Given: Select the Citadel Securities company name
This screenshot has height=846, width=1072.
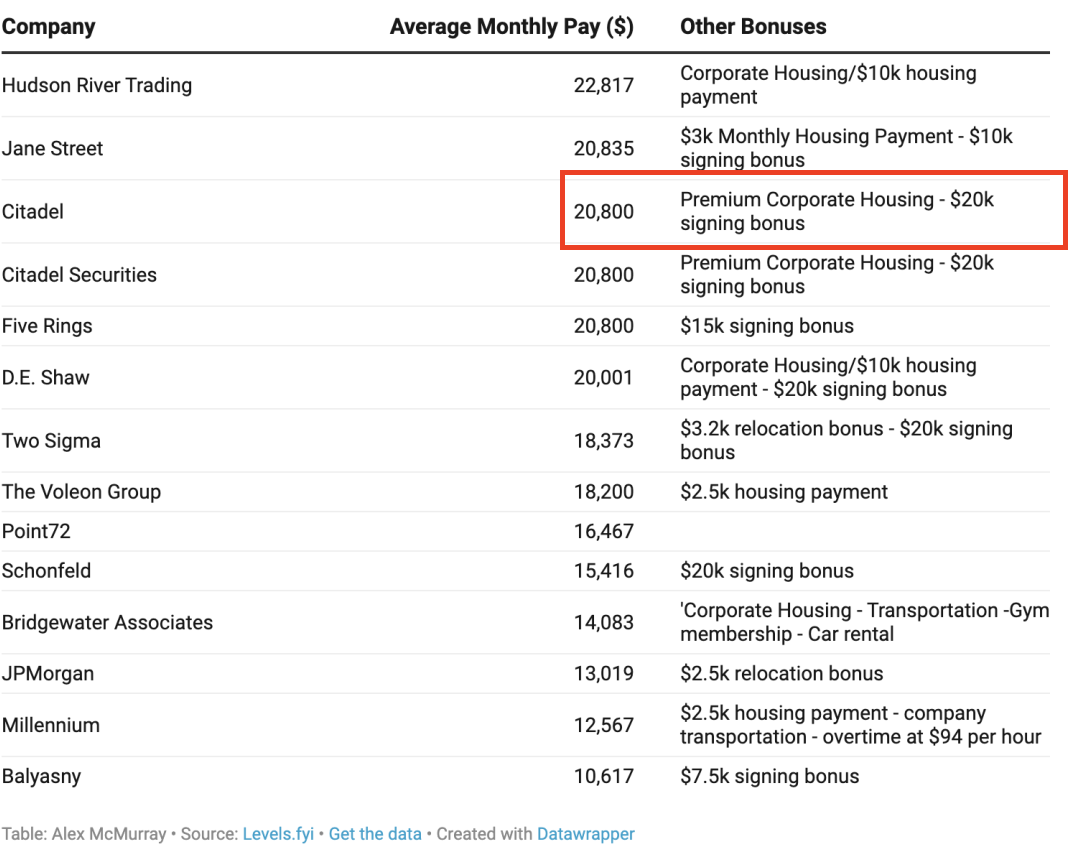Looking at the screenshot, I should (79, 274).
